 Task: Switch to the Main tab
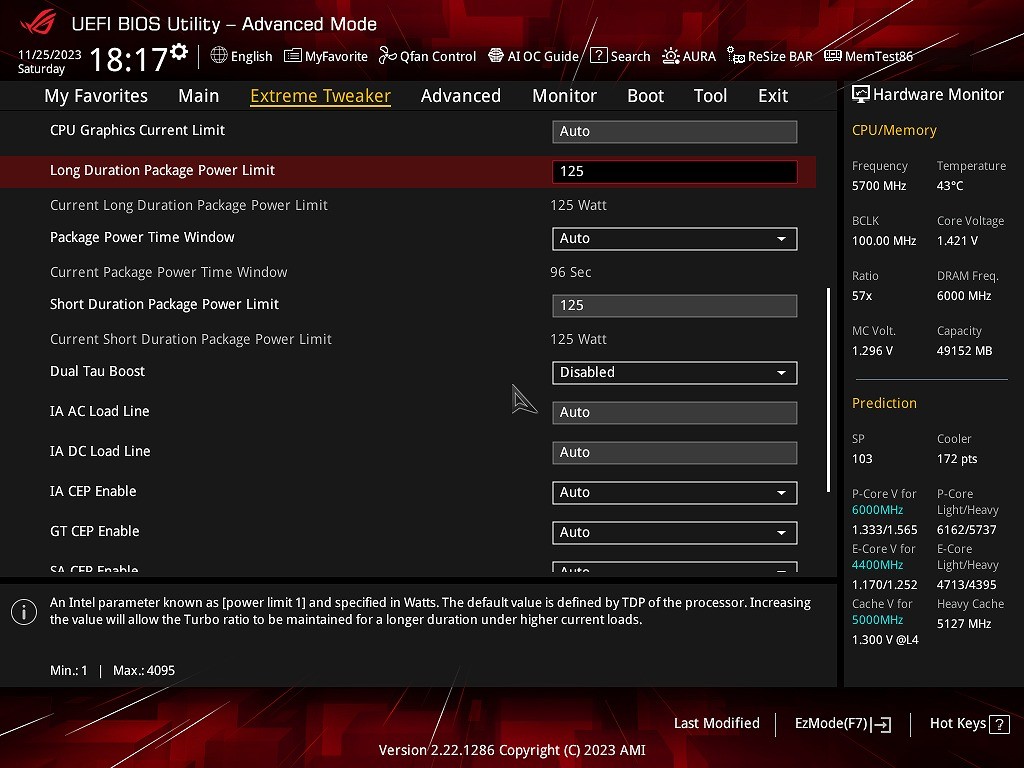pyautogui.click(x=199, y=95)
